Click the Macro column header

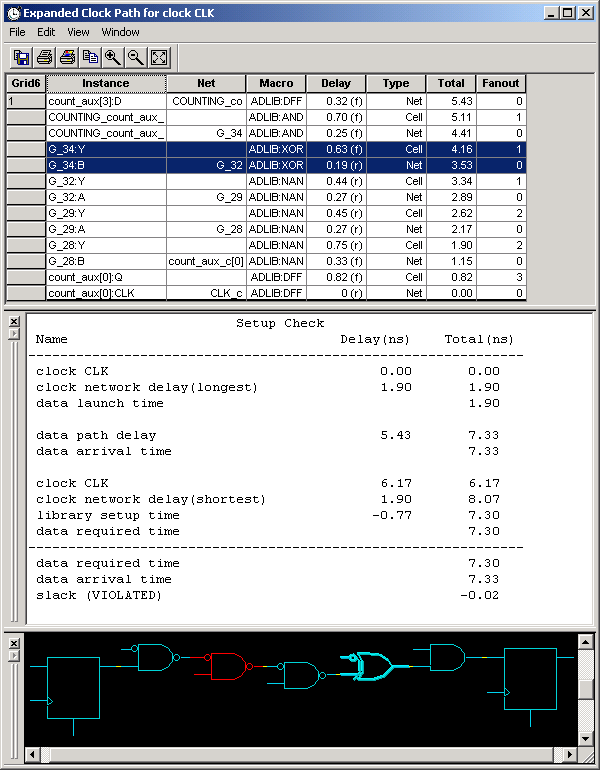[x=276, y=83]
